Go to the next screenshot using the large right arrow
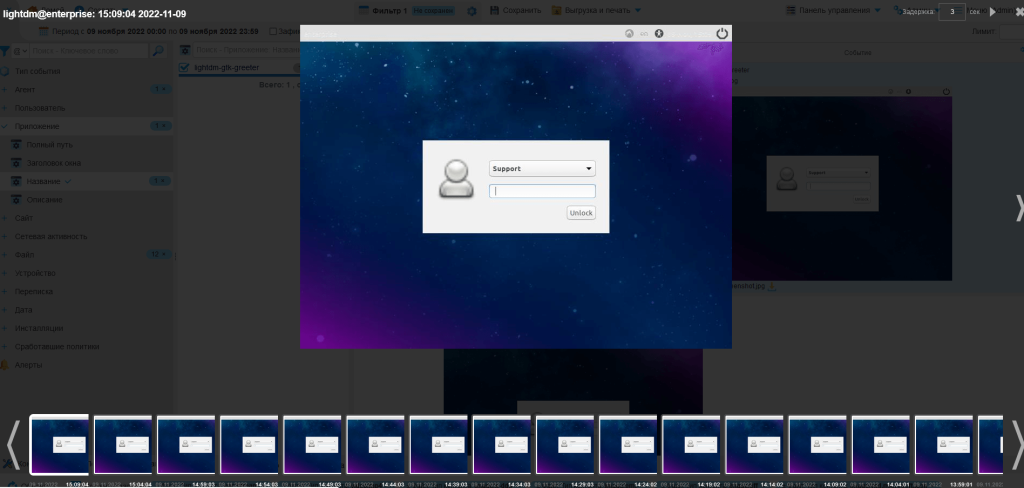 pyautogui.click(x=1019, y=208)
